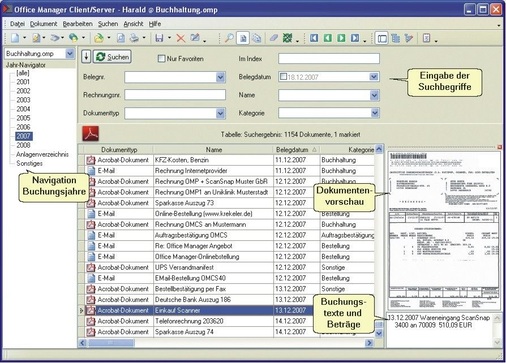This screenshot has width=506, height=363.
Task: Tick the Belegdatum date checkbox
Action: point(283,77)
